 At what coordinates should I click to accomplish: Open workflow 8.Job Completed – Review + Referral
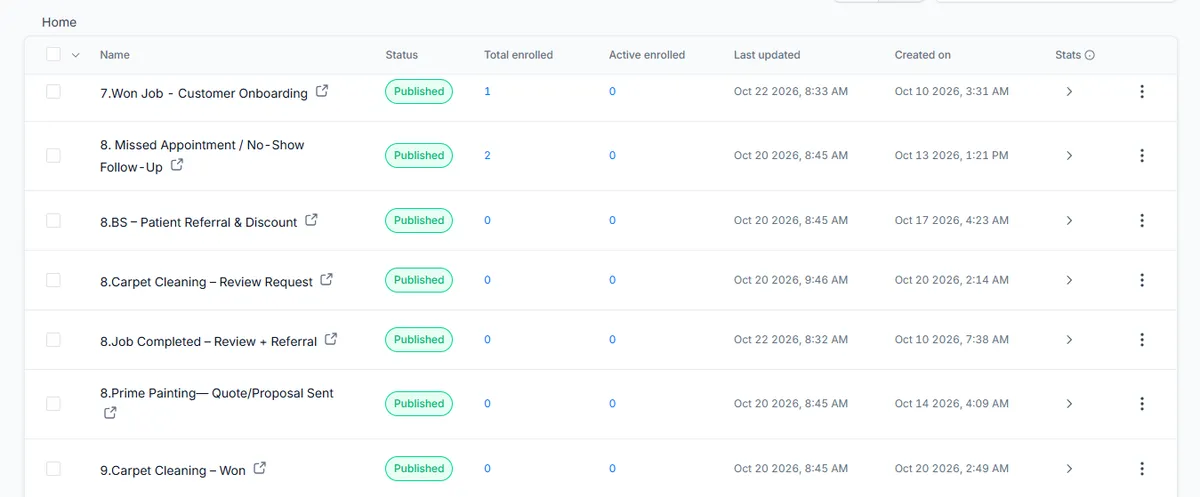208,341
